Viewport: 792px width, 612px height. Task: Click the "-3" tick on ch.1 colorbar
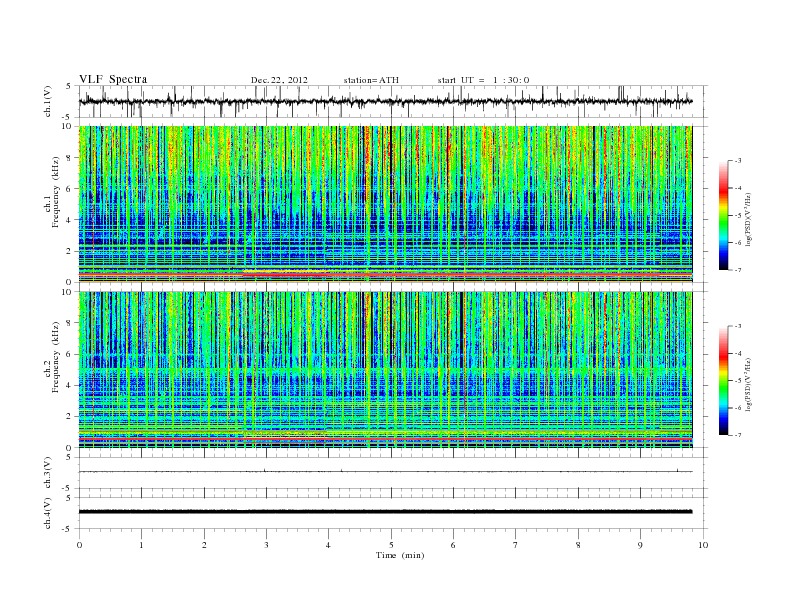click(x=738, y=161)
